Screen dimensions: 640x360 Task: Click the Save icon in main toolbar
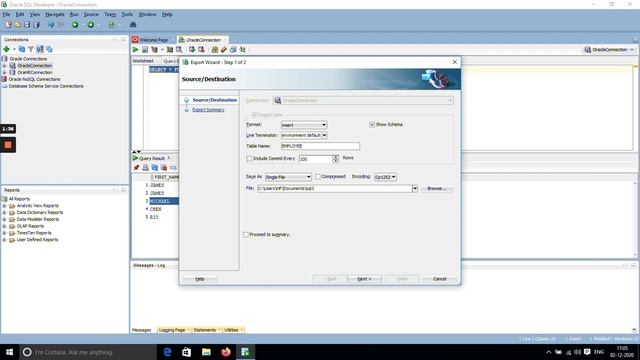tap(27, 25)
